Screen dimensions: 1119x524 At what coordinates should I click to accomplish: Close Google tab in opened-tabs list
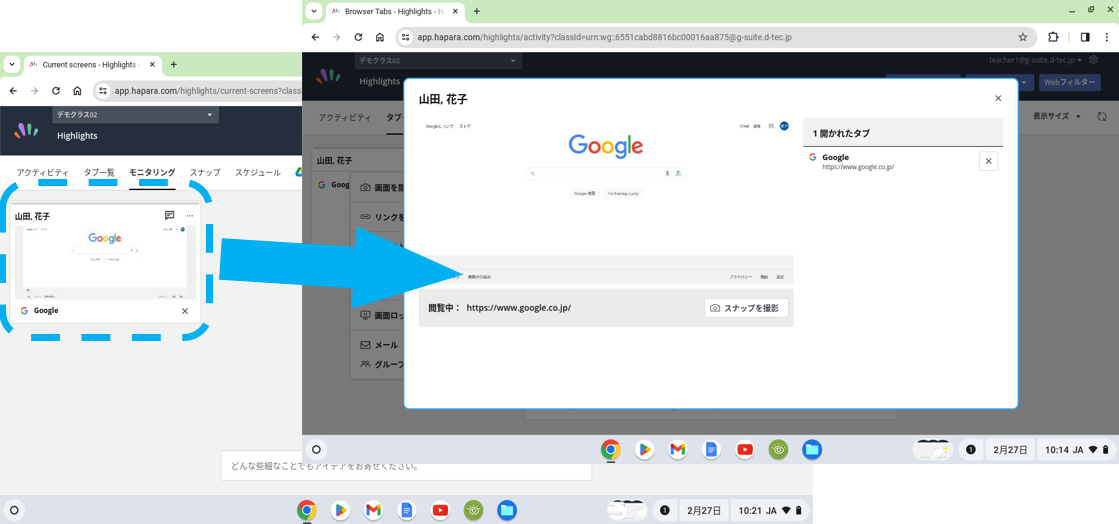tap(988, 161)
